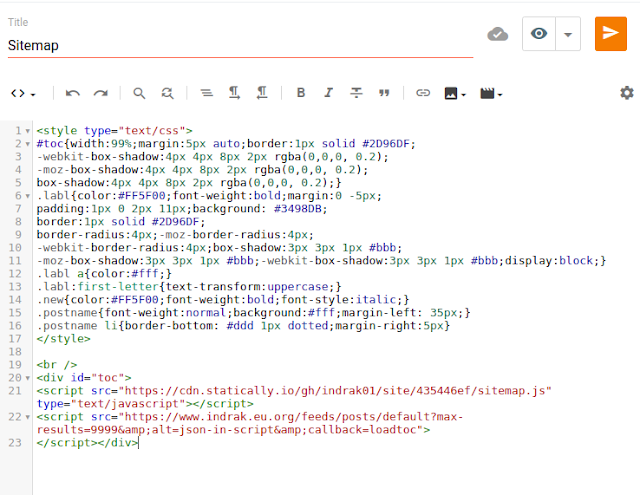Image resolution: width=640 pixels, height=495 pixels.
Task: Toggle bold formatting
Action: point(301,93)
